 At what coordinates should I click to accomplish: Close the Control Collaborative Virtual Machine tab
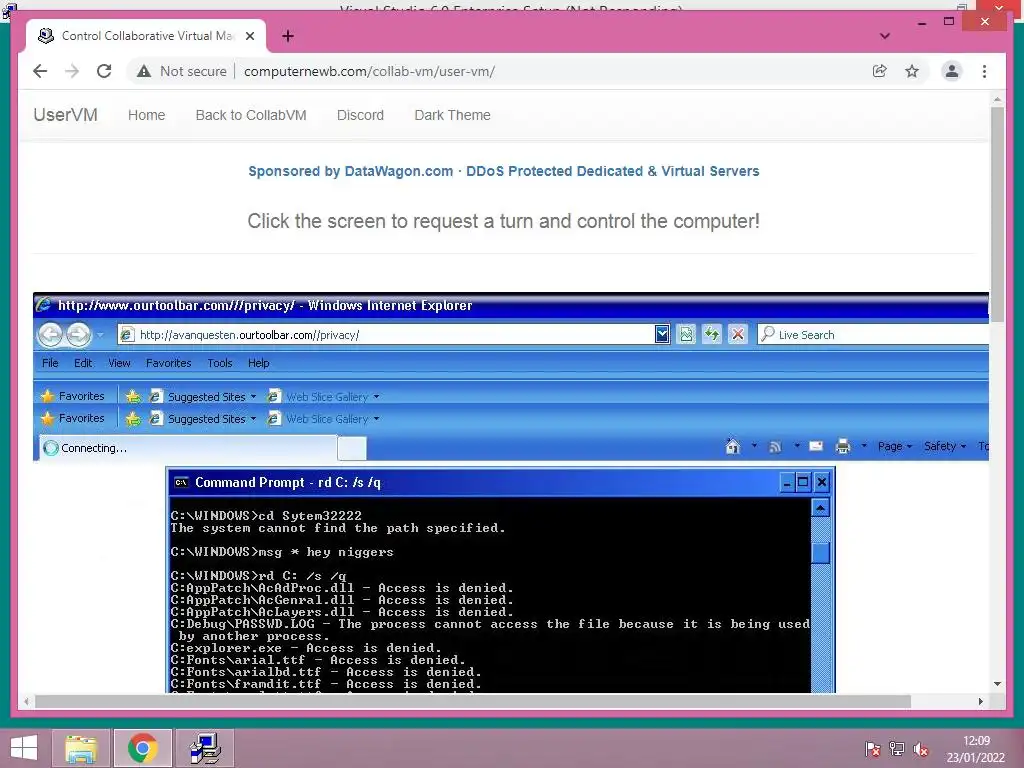point(249,36)
